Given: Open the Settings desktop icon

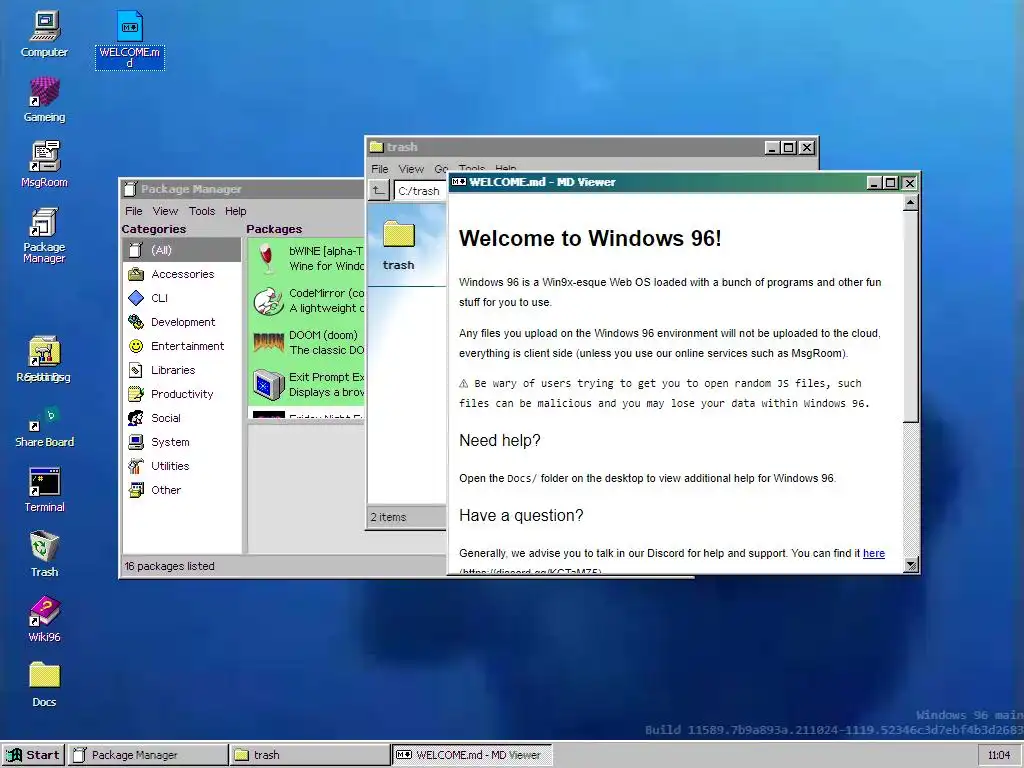Looking at the screenshot, I should [44, 359].
